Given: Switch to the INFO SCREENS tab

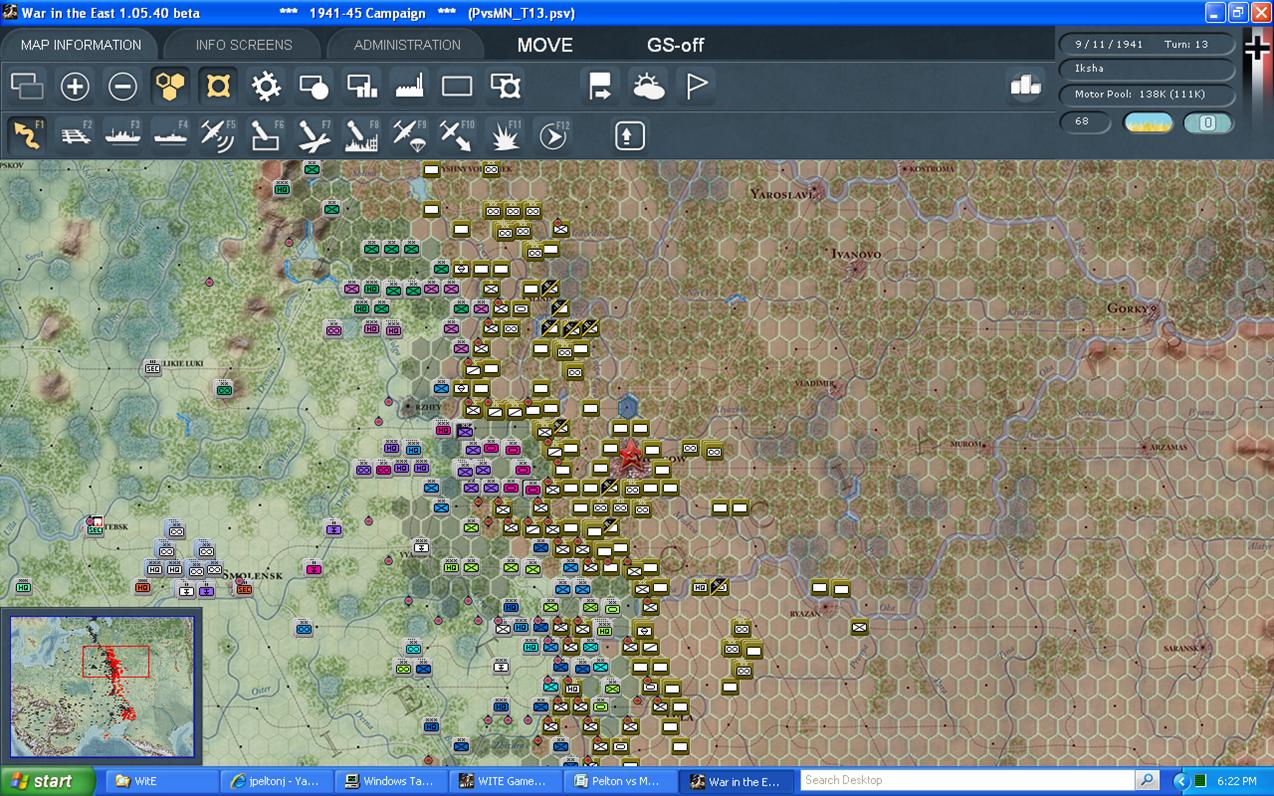Looking at the screenshot, I should 244,45.
